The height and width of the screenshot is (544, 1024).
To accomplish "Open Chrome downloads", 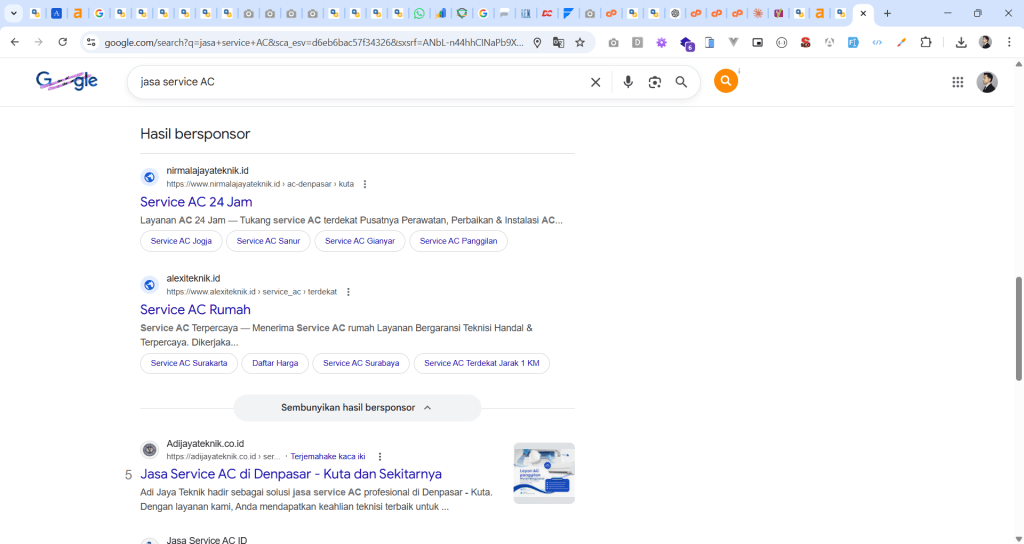I will click(961, 43).
